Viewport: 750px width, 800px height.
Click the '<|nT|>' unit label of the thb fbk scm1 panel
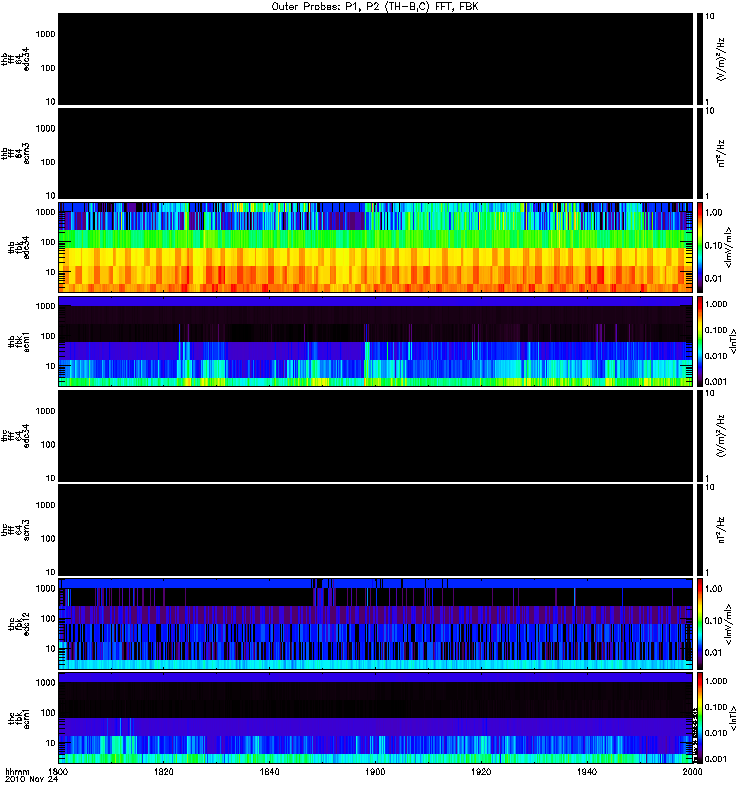point(733,341)
